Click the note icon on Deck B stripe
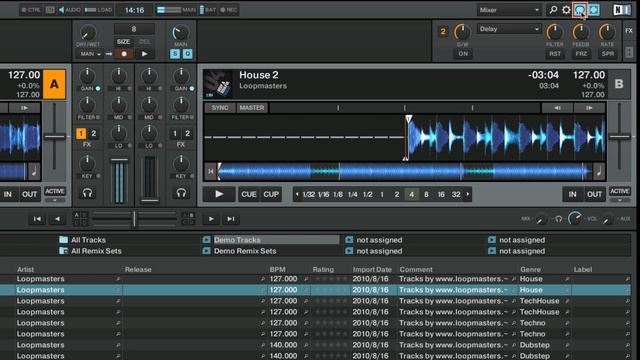Viewport: 640px width, 360px height. (599, 172)
